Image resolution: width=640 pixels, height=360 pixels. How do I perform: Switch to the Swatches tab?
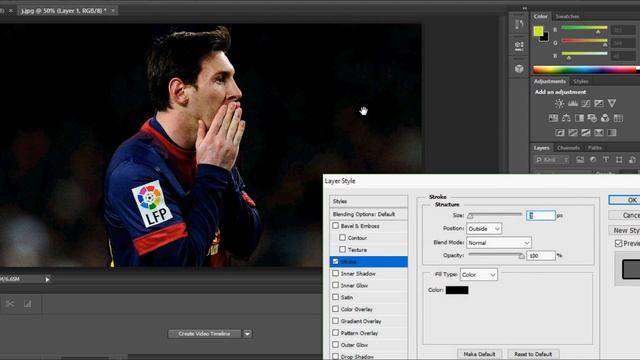click(x=567, y=16)
